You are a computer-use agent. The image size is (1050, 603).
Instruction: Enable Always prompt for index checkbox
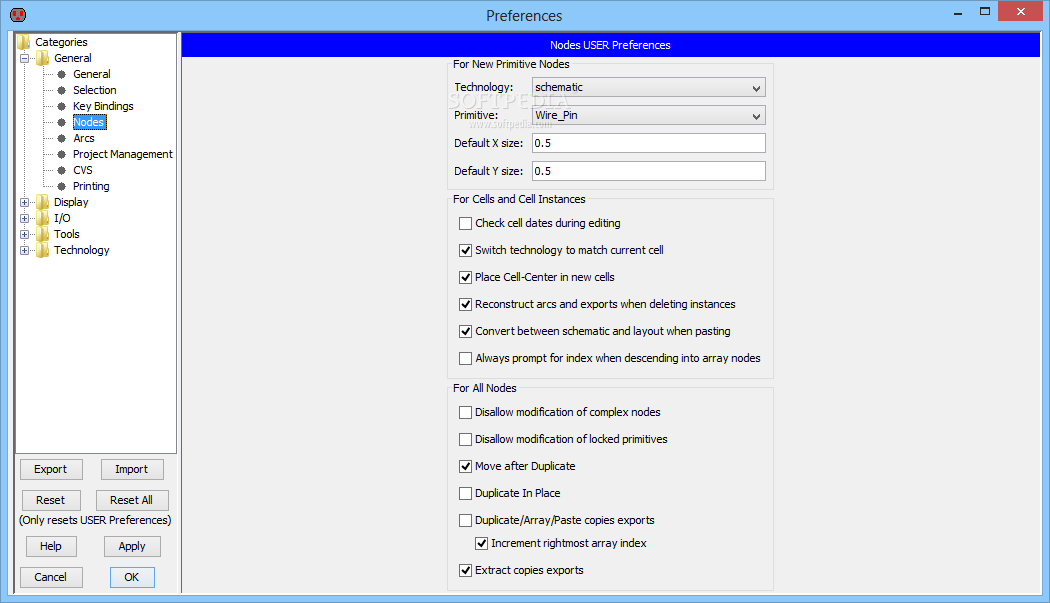465,358
